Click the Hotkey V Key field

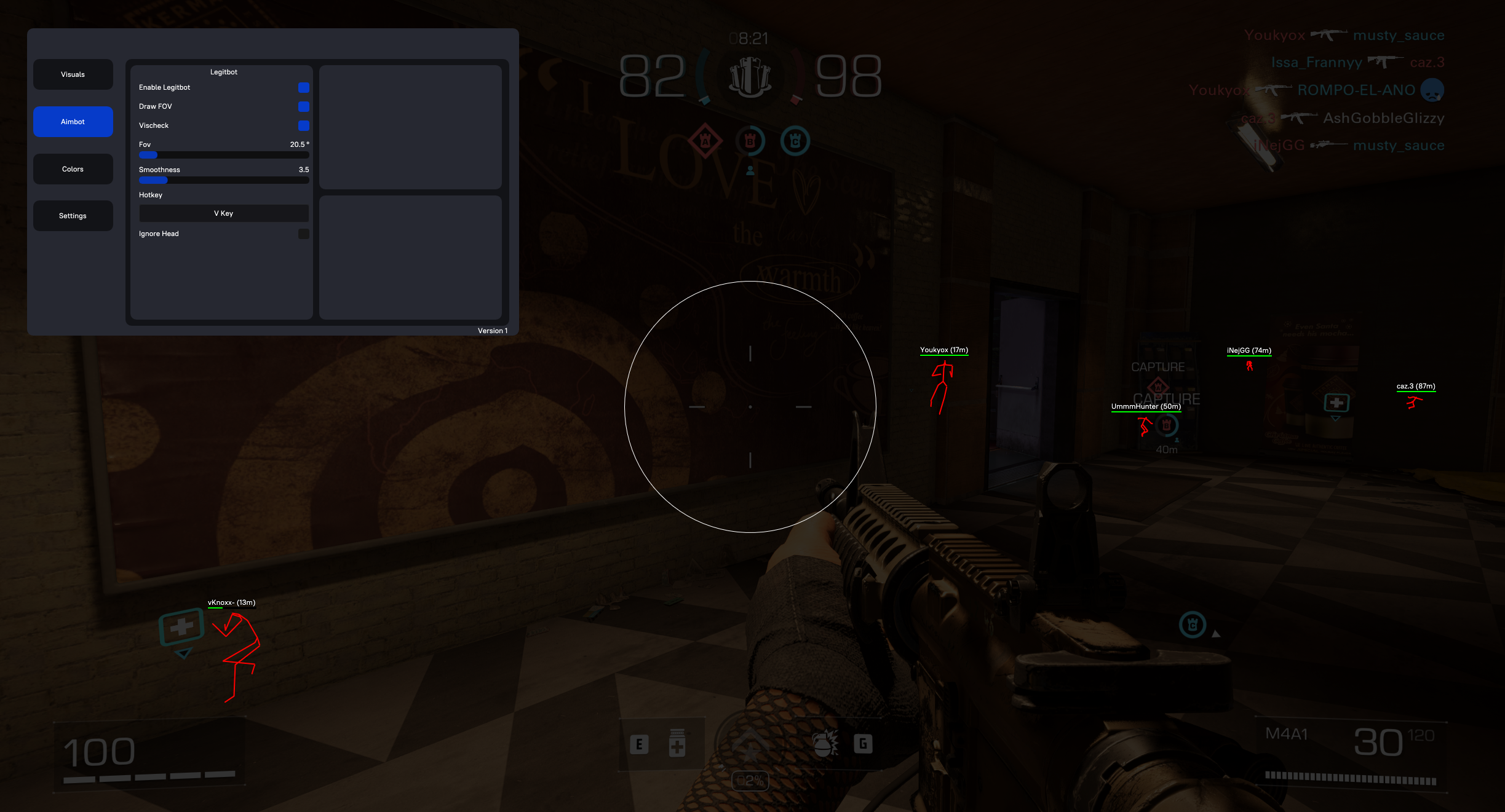tap(223, 213)
